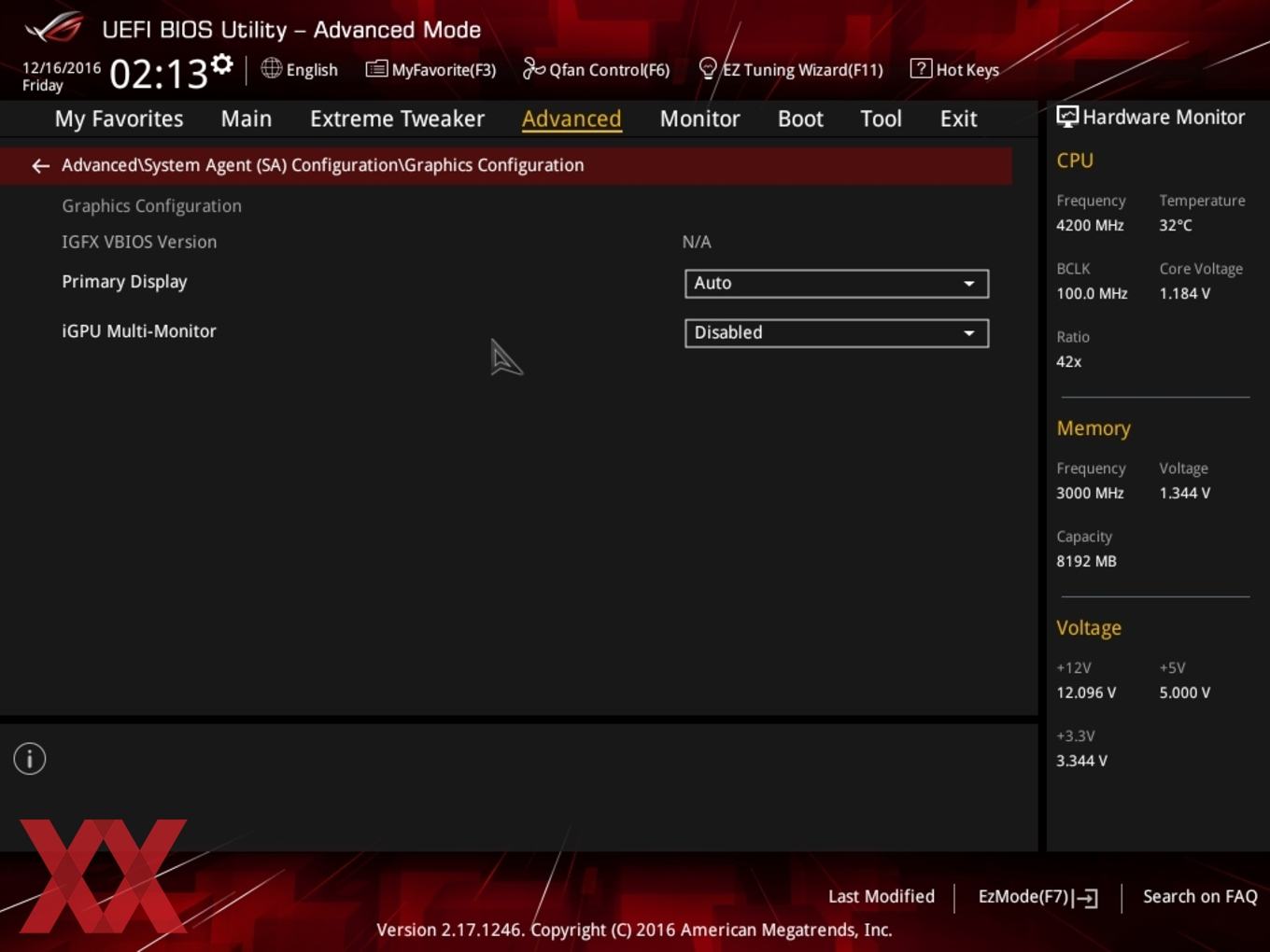Click the +5V value 5.000 V
The image size is (1270, 952).
coord(1184,693)
